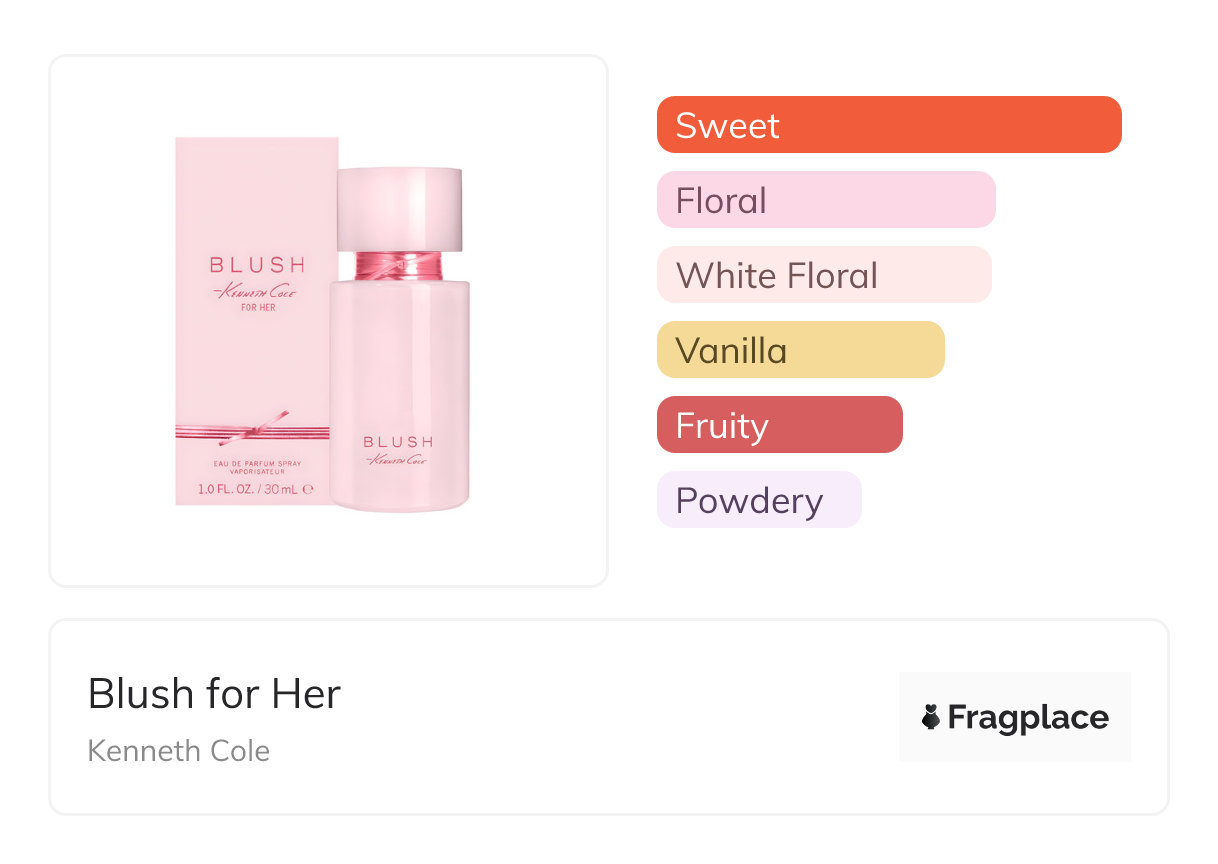
Task: Click the Fragplace brand name text
Action: click(x=1028, y=717)
